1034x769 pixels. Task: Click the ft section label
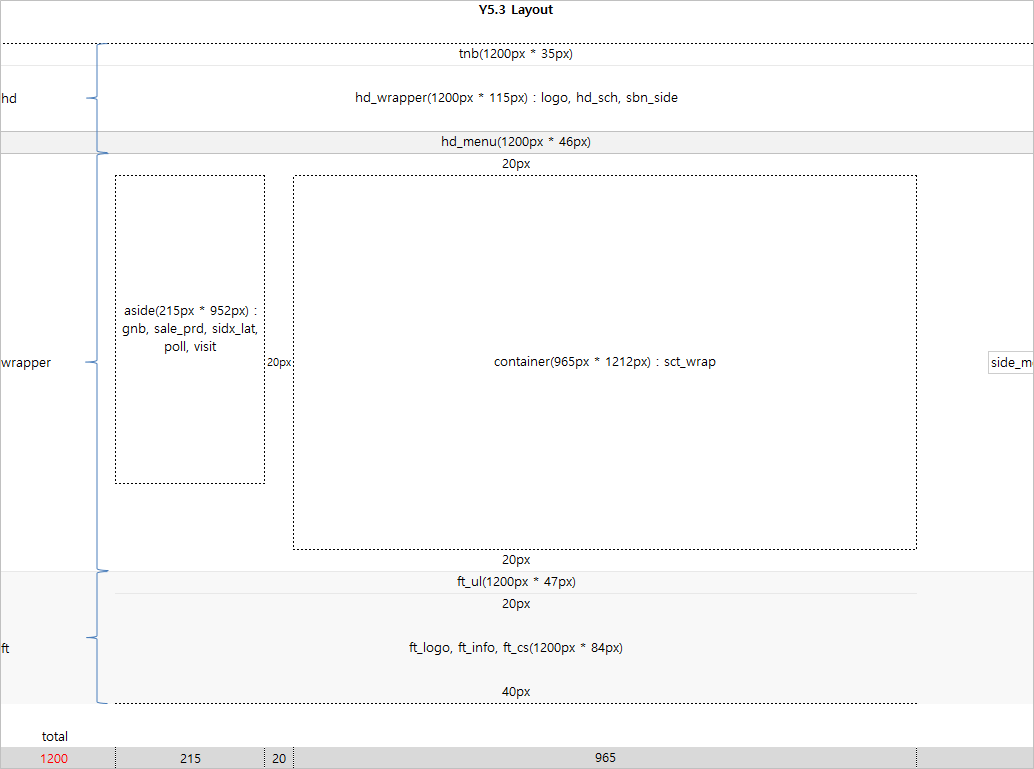6,648
